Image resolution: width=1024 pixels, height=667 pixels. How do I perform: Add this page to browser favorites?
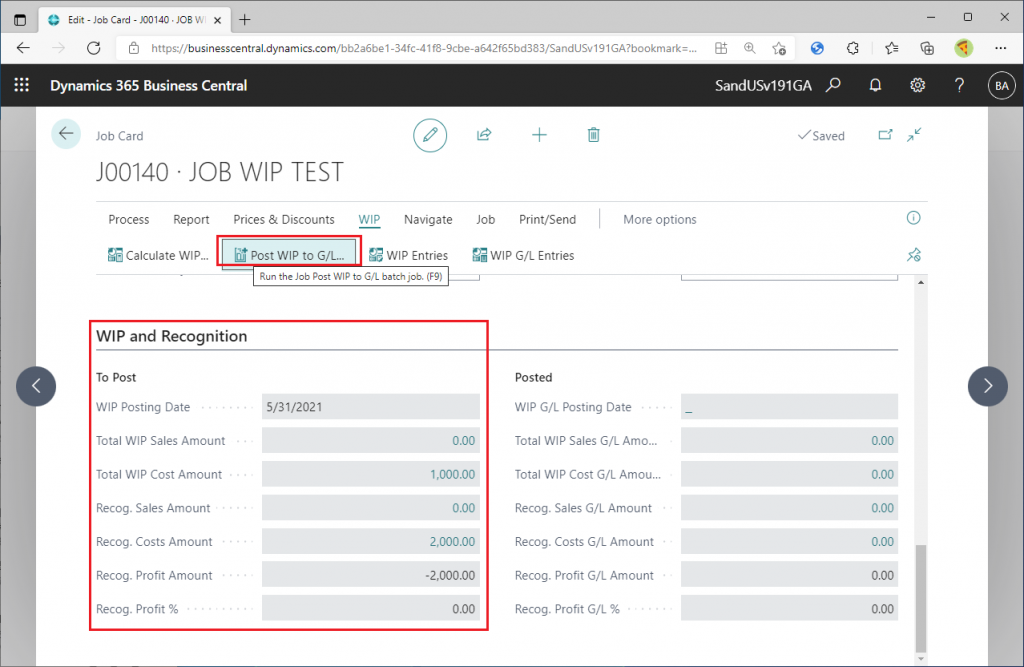(778, 48)
